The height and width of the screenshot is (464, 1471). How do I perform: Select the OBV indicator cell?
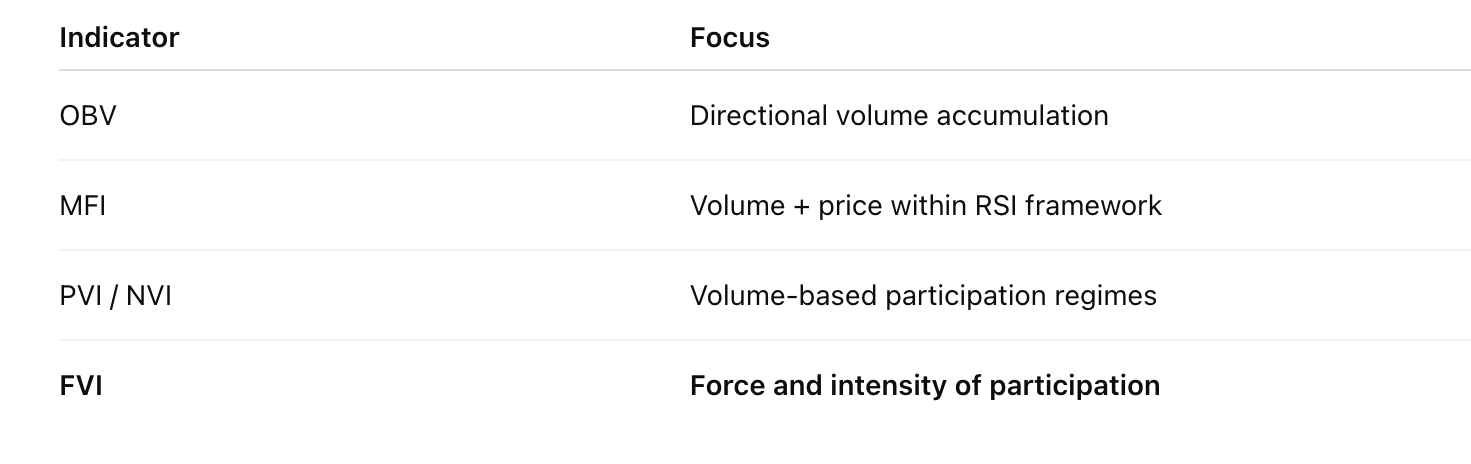click(x=88, y=116)
